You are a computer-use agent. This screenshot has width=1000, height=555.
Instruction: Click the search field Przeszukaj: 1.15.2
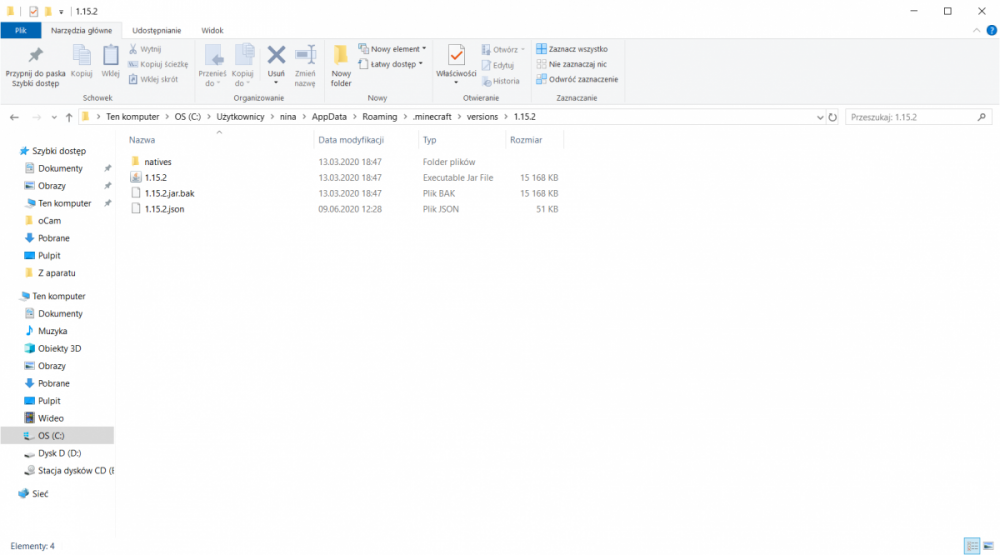tap(910, 117)
